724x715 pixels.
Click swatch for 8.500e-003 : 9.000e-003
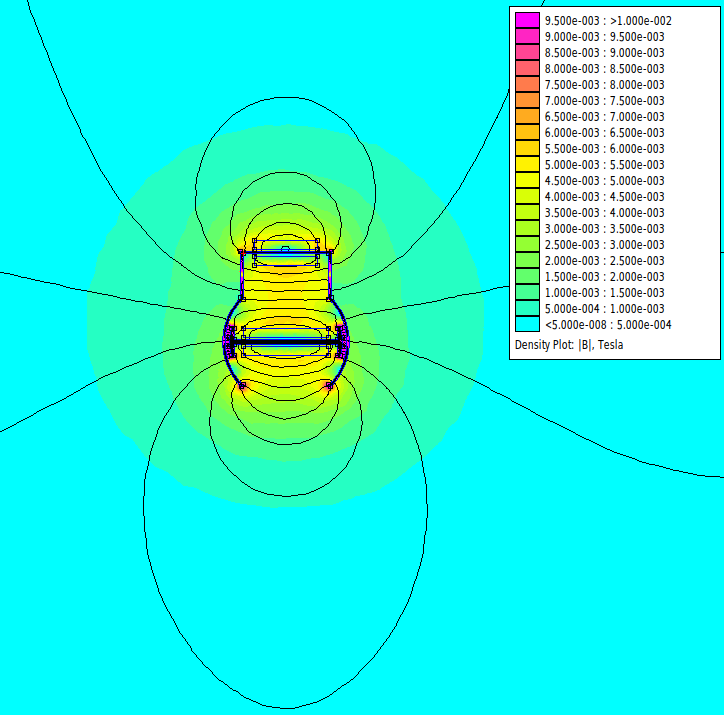pos(527,52)
